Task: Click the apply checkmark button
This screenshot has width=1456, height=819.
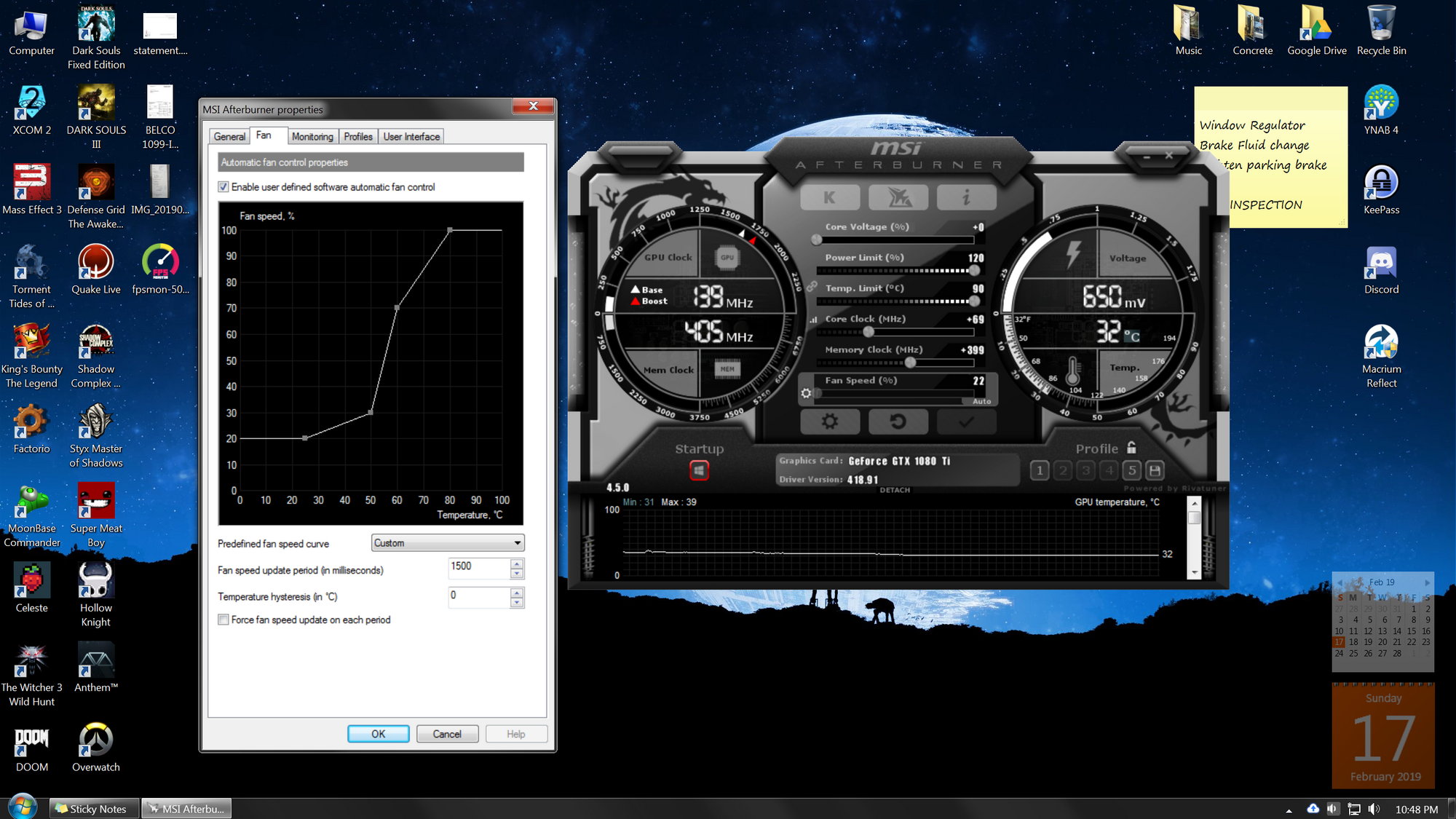Action: 966,422
